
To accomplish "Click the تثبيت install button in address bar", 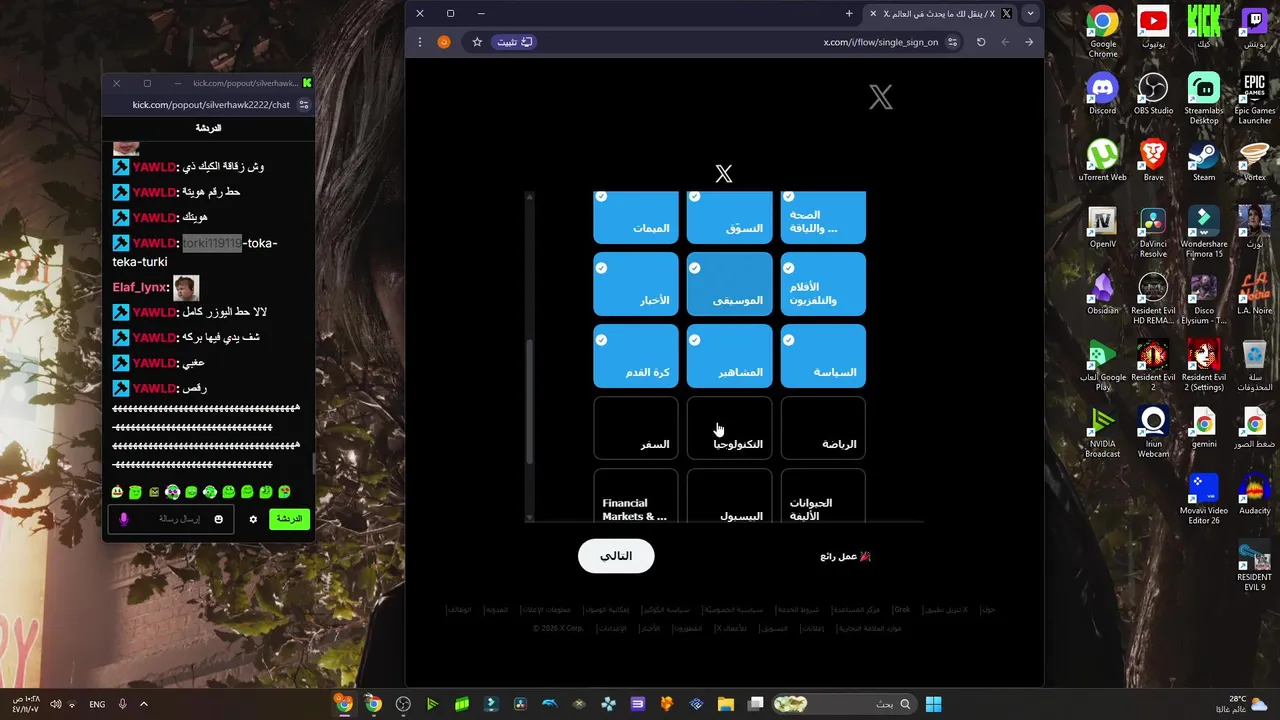I will coord(514,42).
